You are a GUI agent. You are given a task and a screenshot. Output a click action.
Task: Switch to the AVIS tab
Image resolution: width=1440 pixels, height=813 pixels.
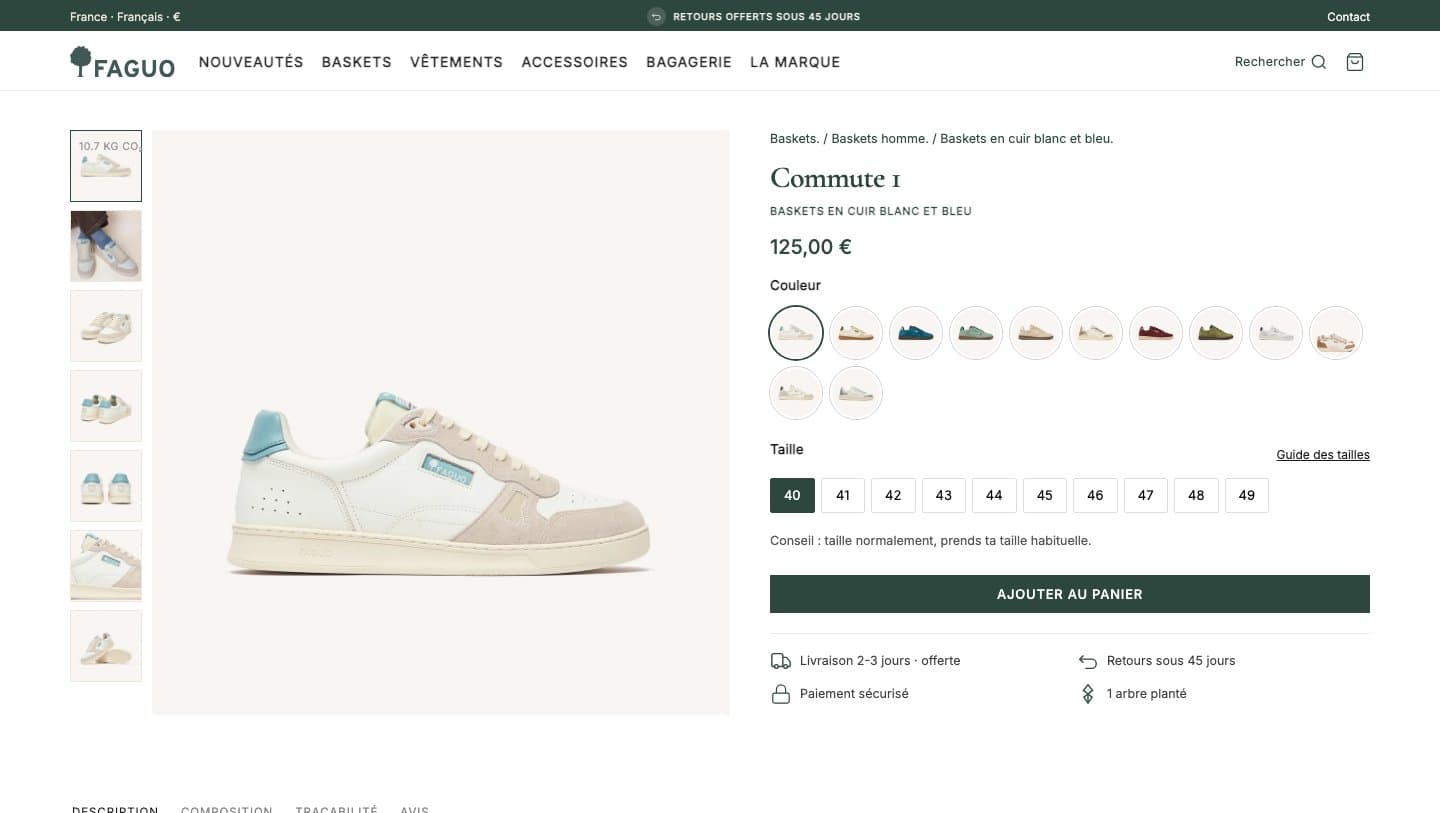point(414,809)
